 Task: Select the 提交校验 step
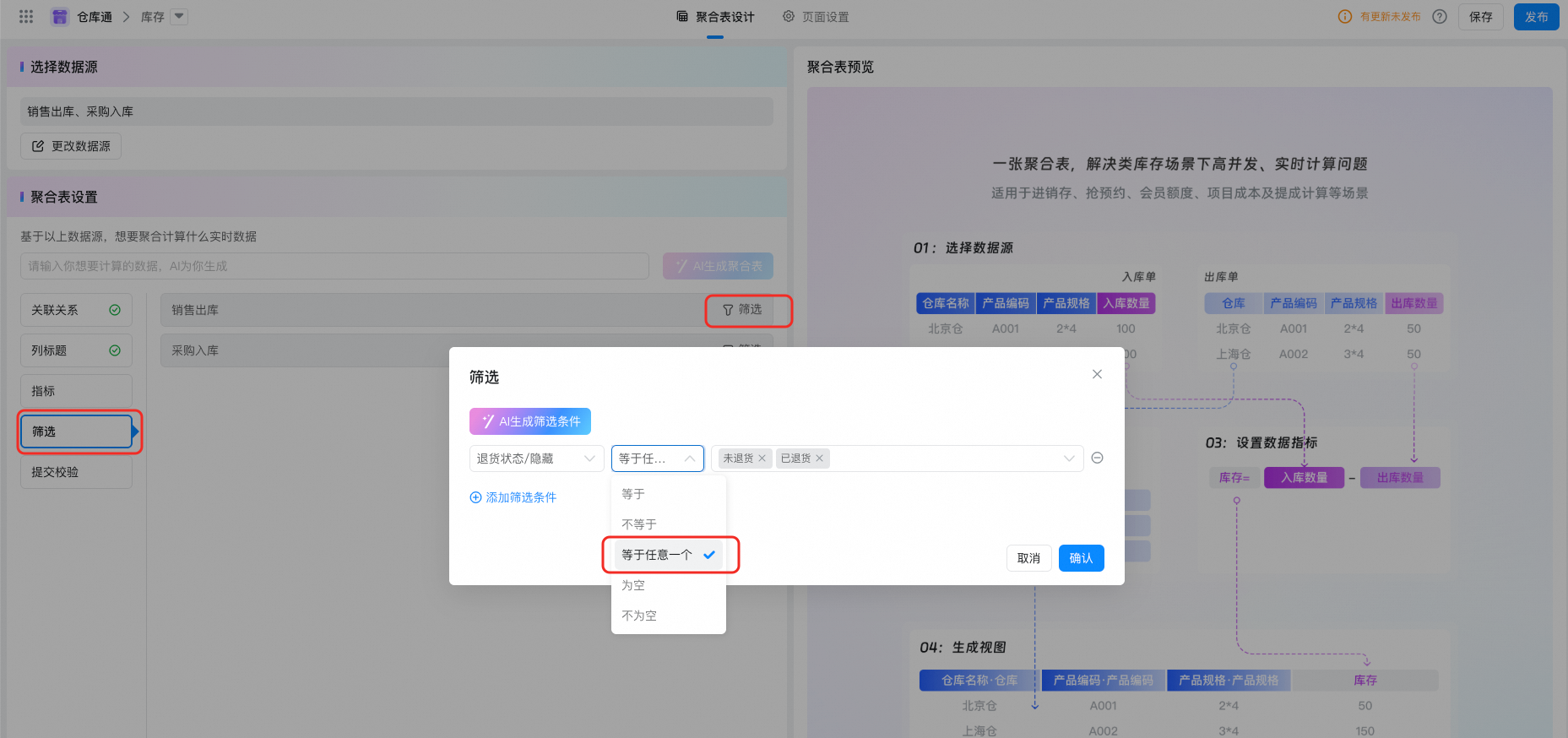(x=76, y=472)
